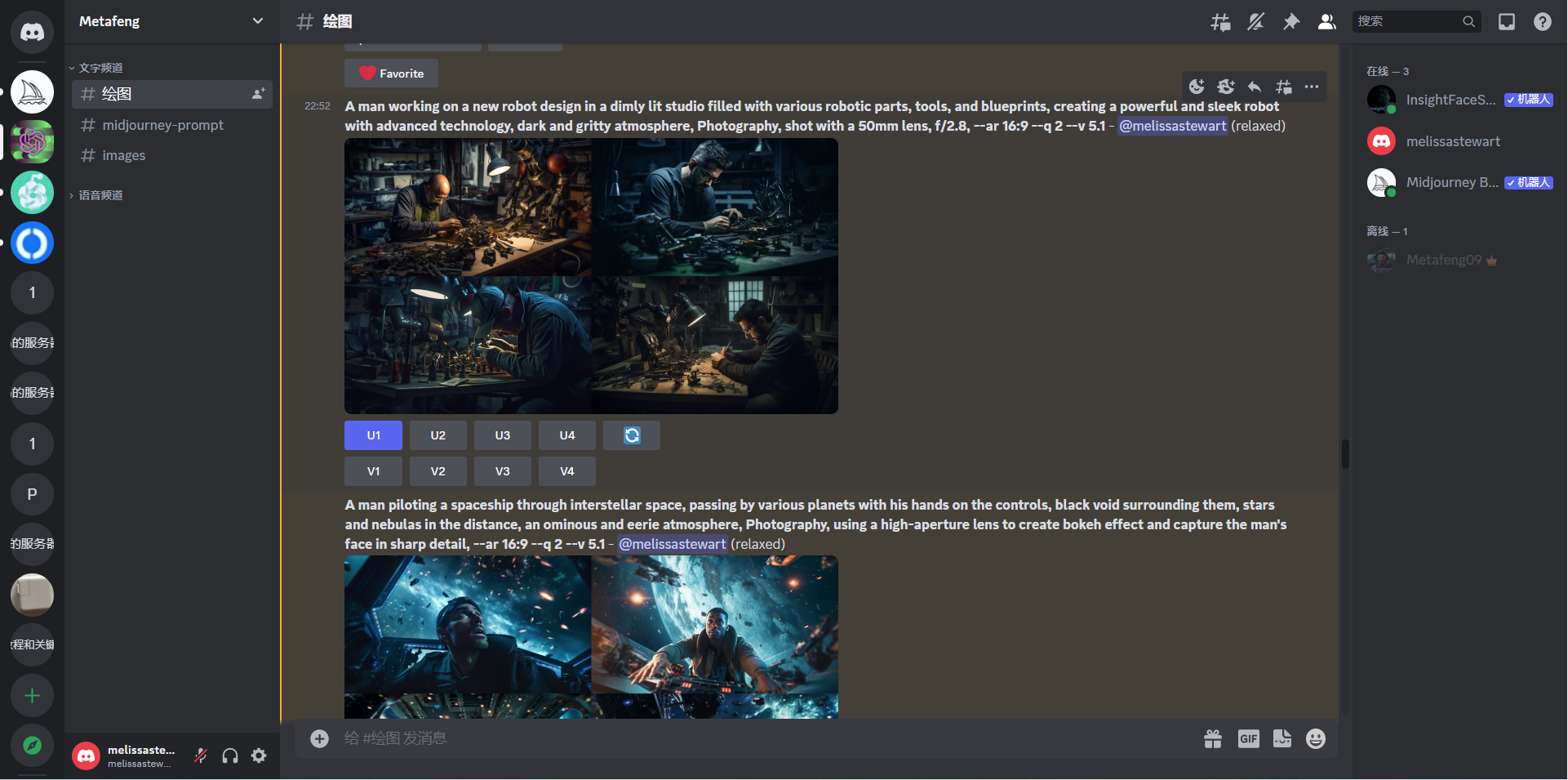Open the blue ring server icon

pyautogui.click(x=32, y=243)
